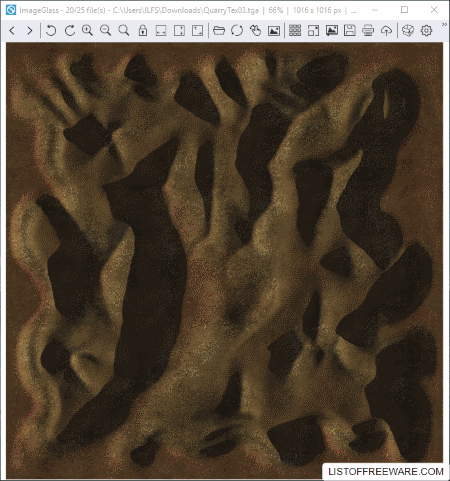Go to the previous image

tap(12, 31)
